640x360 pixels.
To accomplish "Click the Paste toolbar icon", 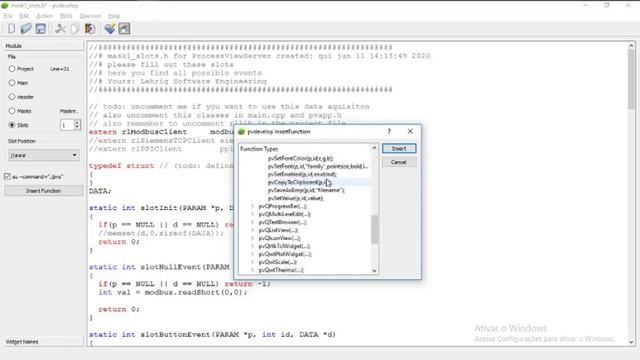I will pyautogui.click(x=90, y=29).
